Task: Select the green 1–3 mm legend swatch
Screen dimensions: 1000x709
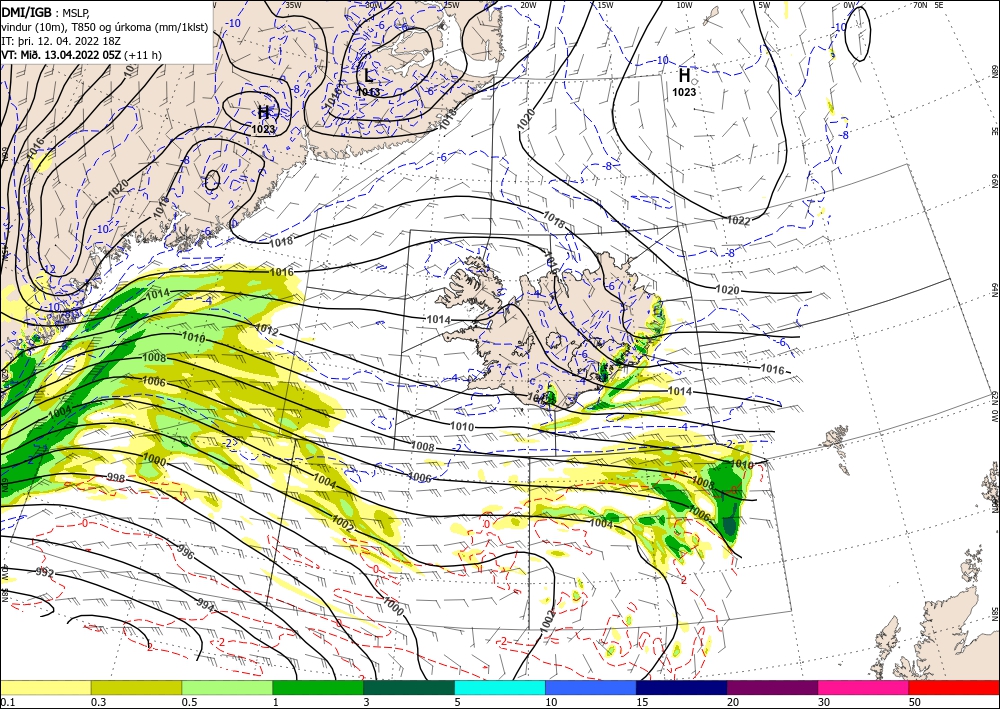Action: coord(318,687)
